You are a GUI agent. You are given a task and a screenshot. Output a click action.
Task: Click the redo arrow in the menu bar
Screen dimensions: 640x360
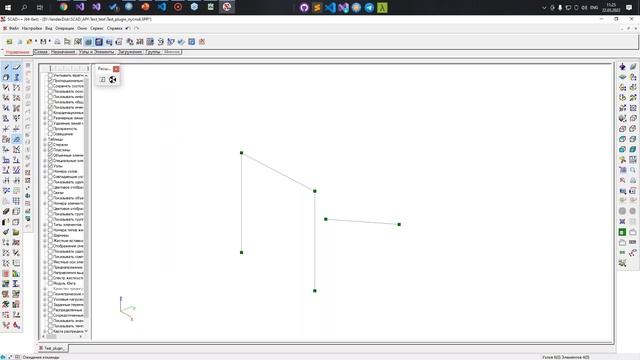tap(137, 29)
